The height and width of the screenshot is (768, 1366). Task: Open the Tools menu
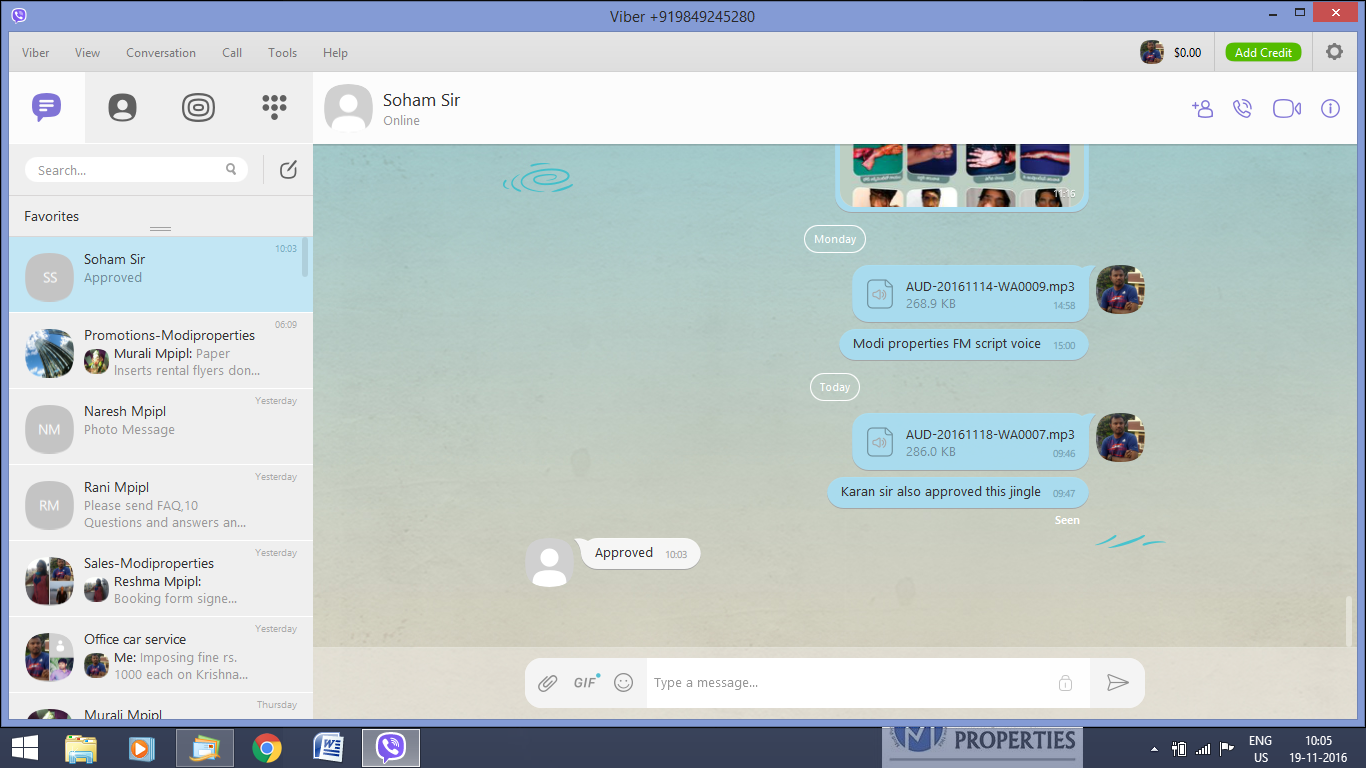(x=282, y=53)
